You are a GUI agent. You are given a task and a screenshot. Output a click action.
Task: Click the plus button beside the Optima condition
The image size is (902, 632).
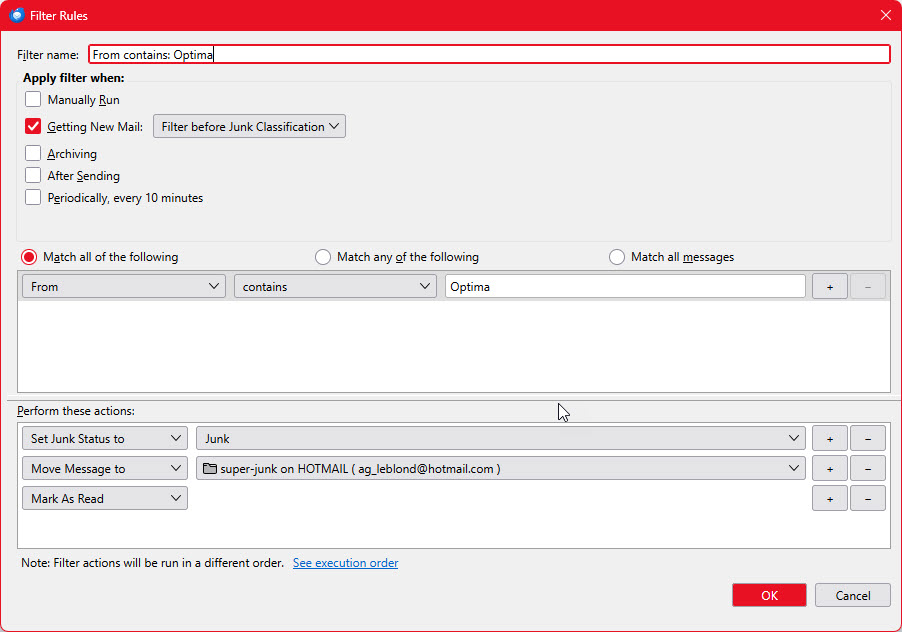tap(829, 287)
